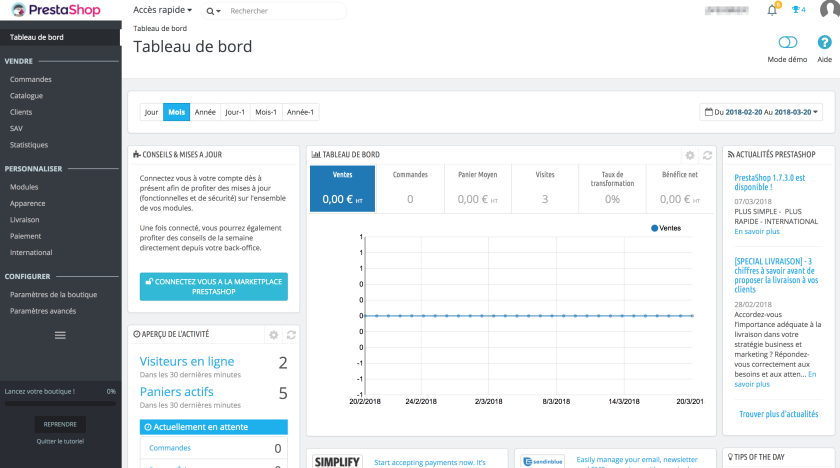Screen dimensions: 840x468
Task: Select the Panier Moyen chart tab
Action: [x=477, y=187]
